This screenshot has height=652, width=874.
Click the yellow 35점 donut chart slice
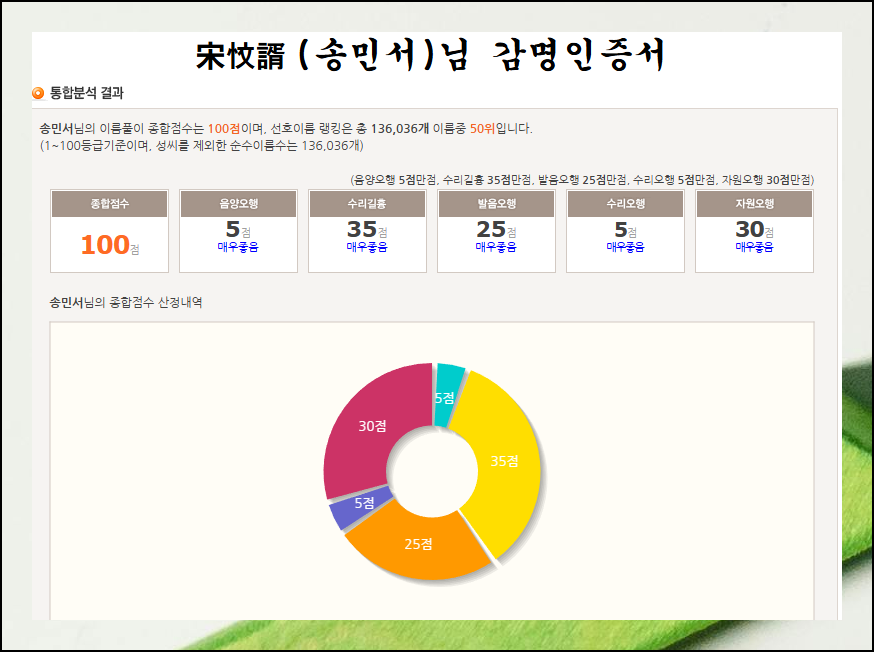[x=504, y=463]
